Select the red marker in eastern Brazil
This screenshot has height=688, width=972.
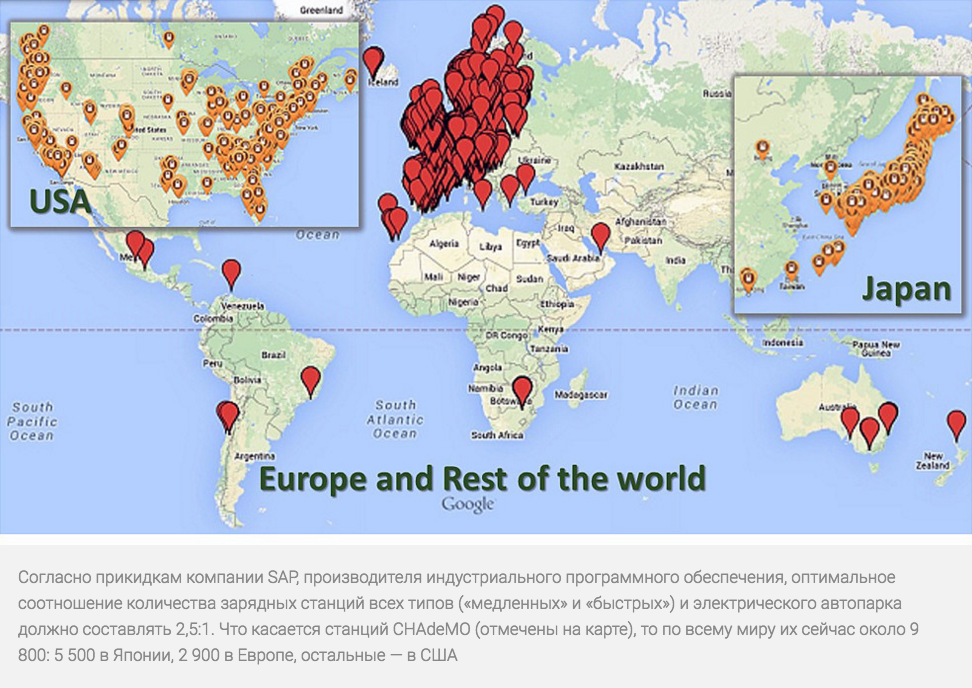coord(311,380)
